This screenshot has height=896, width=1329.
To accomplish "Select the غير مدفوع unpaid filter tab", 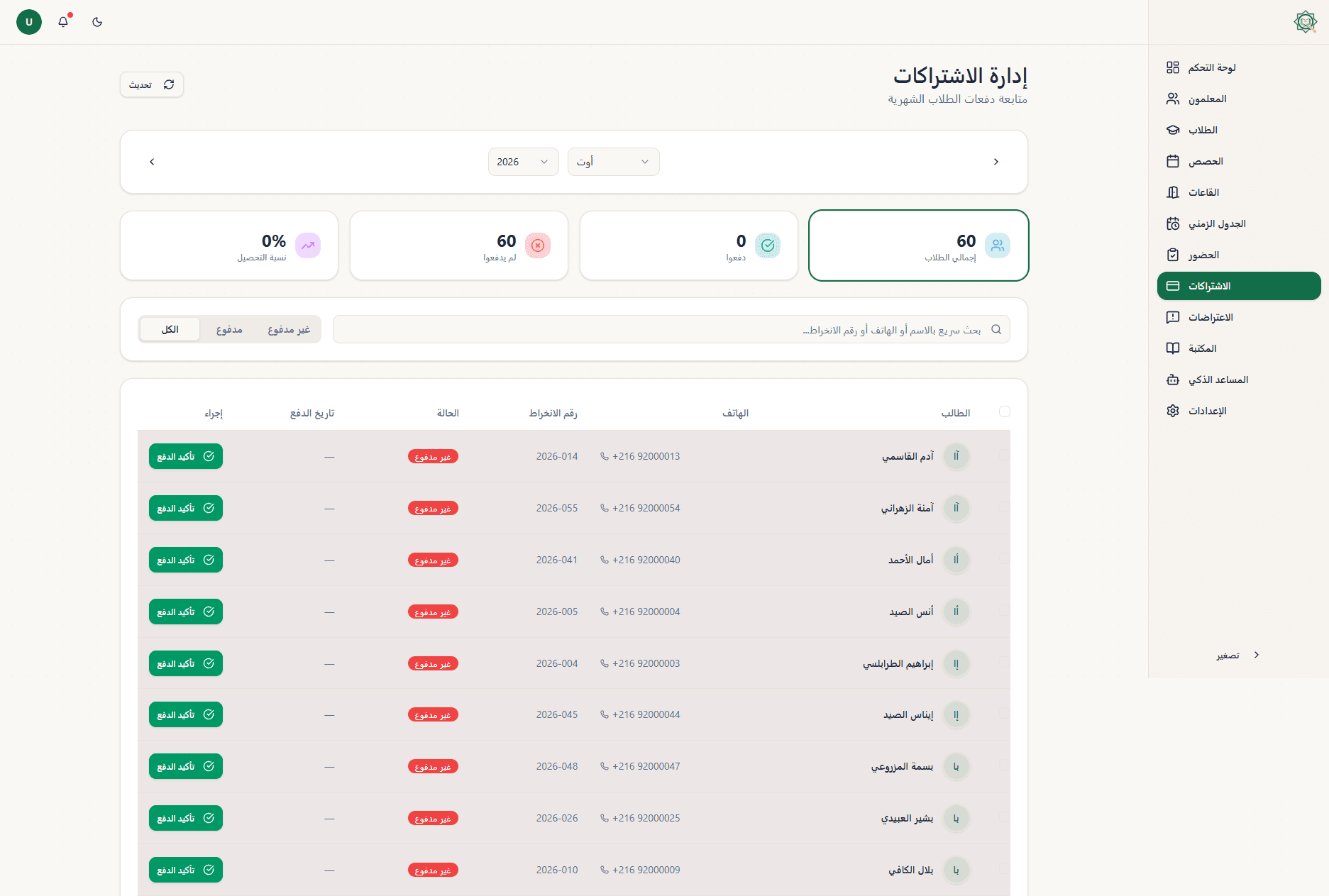I will tap(289, 329).
